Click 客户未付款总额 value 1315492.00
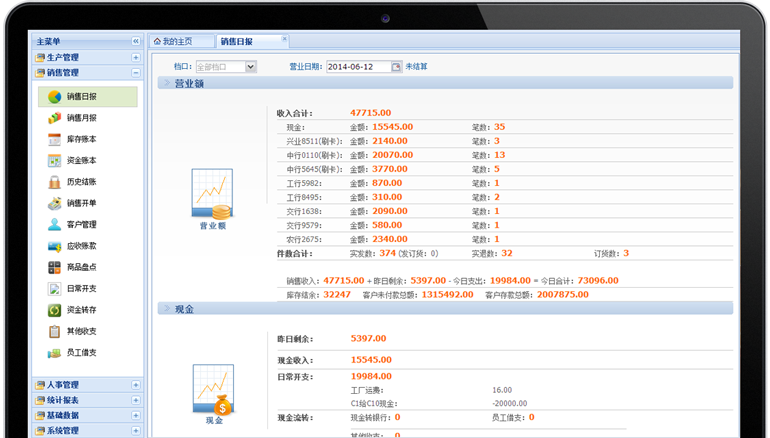This screenshot has width=770, height=438. point(447,295)
